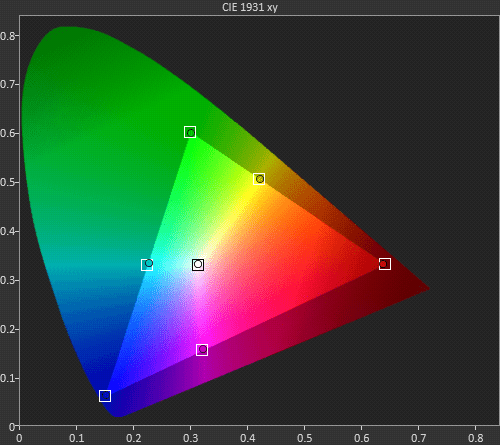This screenshot has height=445, width=500.
Task: Click the red primary target square marker
Action: (385, 264)
